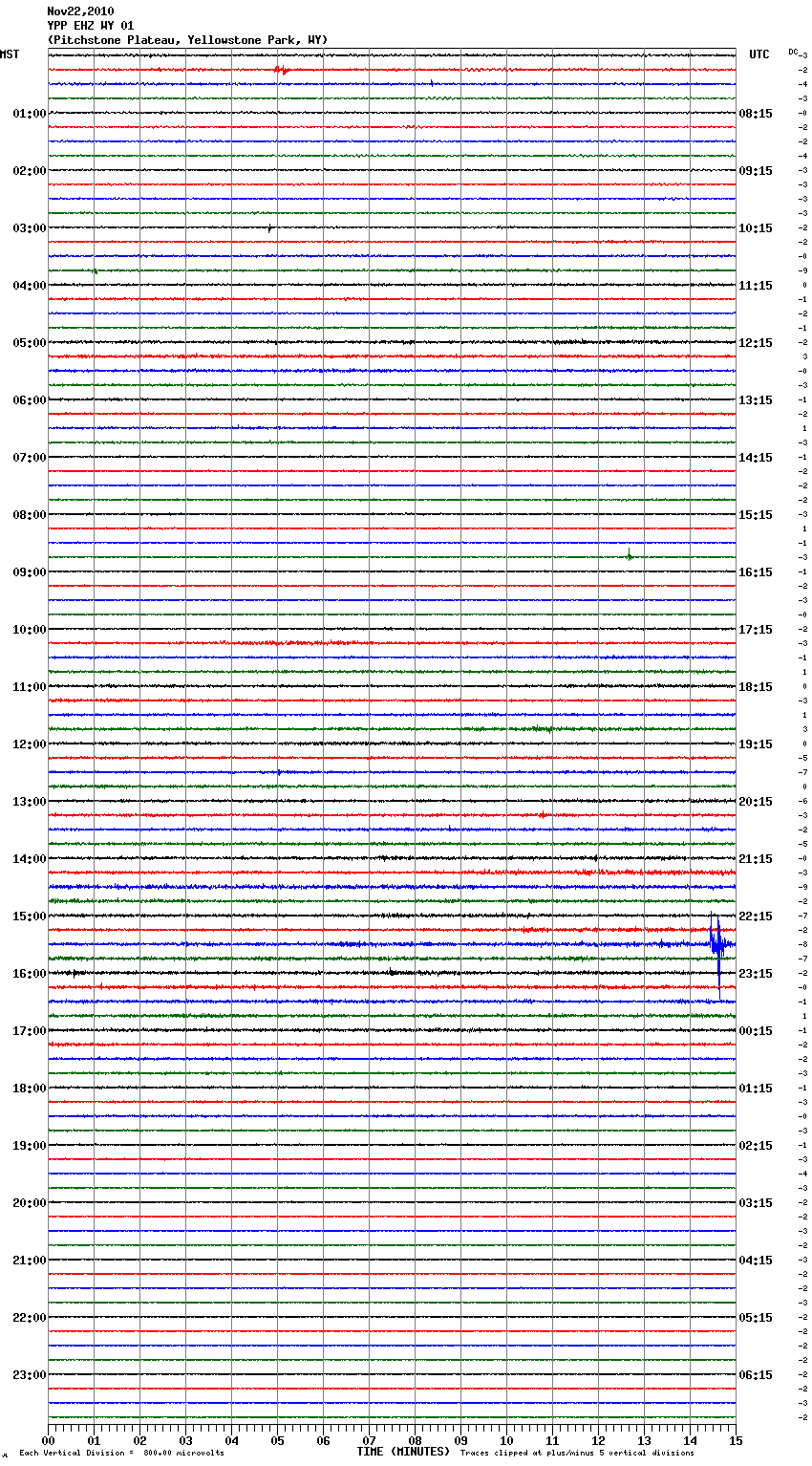Click the TIME (MINUTES) axis title

tap(403, 1452)
